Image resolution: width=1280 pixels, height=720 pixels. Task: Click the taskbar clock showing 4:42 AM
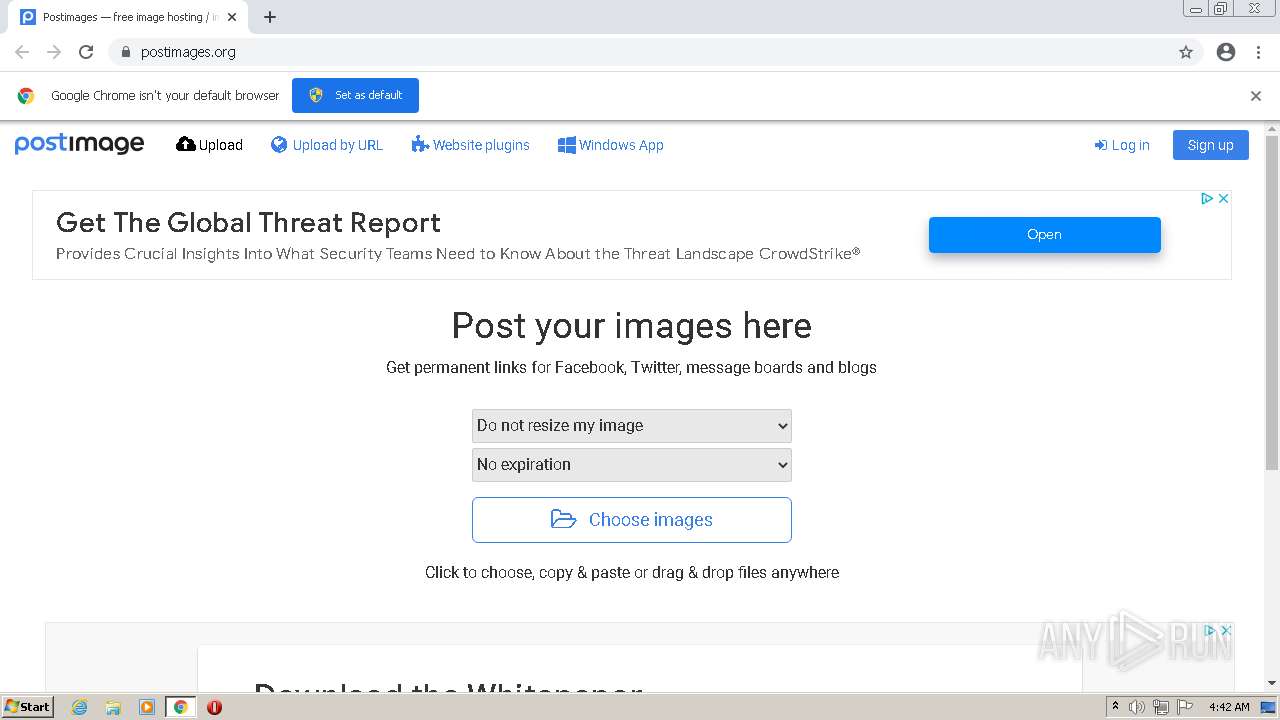1229,707
